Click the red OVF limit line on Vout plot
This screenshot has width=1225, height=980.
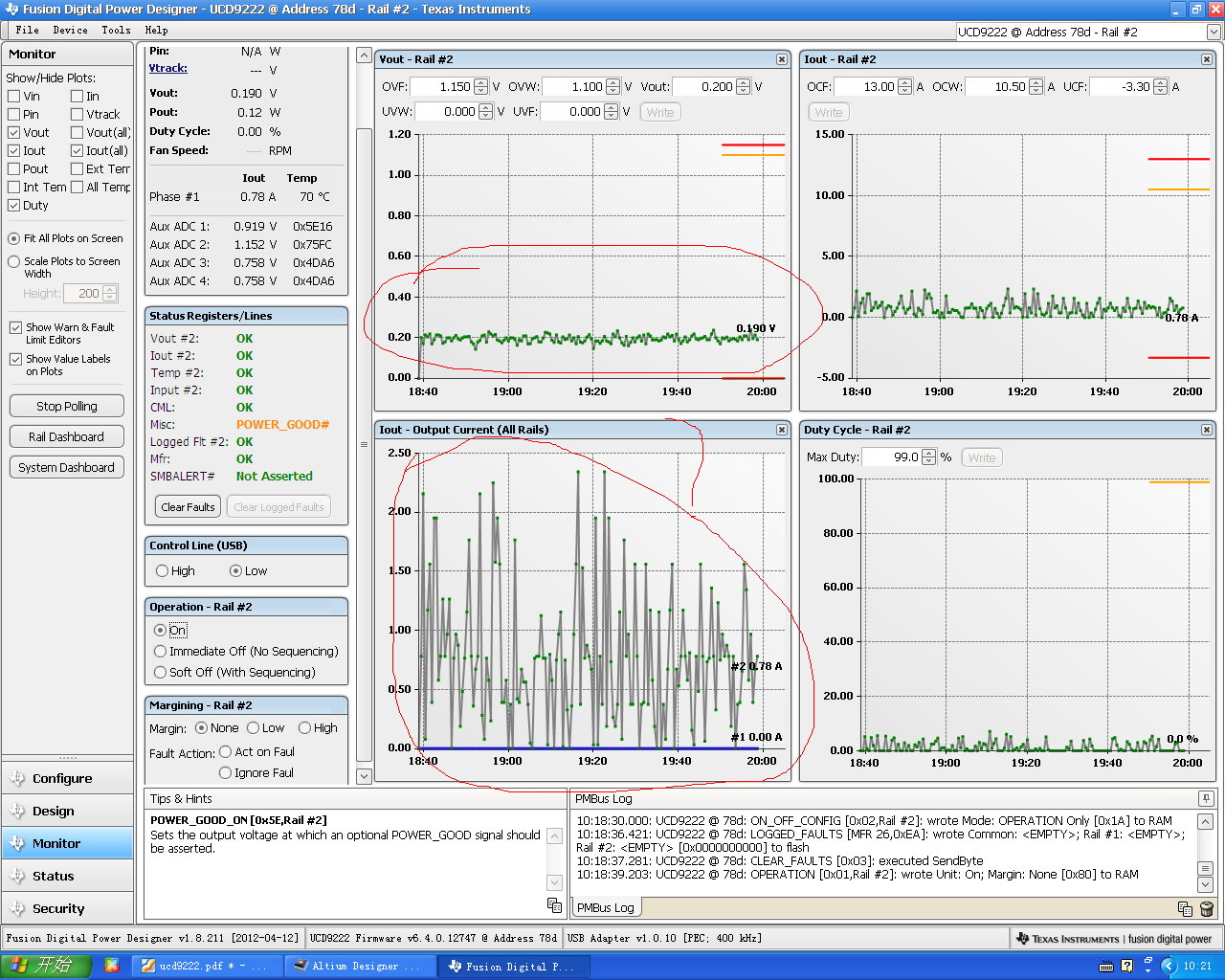(753, 145)
